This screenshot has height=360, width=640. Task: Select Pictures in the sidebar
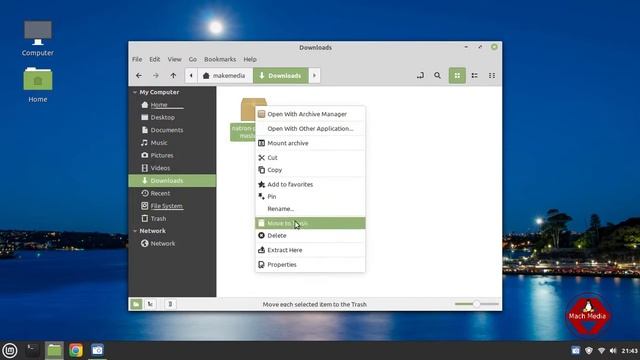[x=172, y=156]
